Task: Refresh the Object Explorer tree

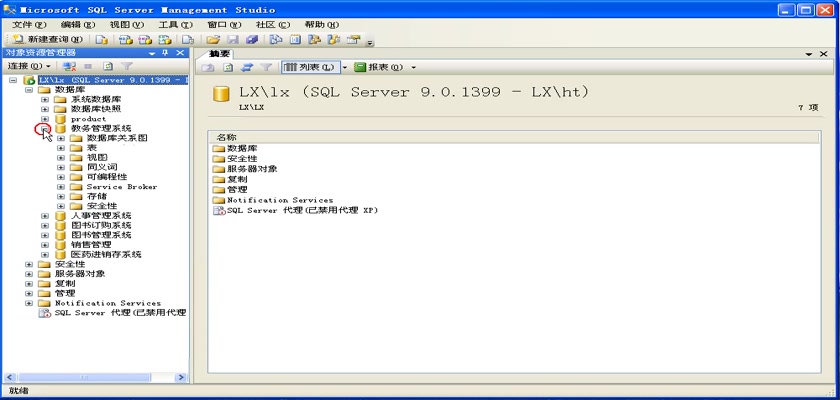Action: (x=108, y=66)
